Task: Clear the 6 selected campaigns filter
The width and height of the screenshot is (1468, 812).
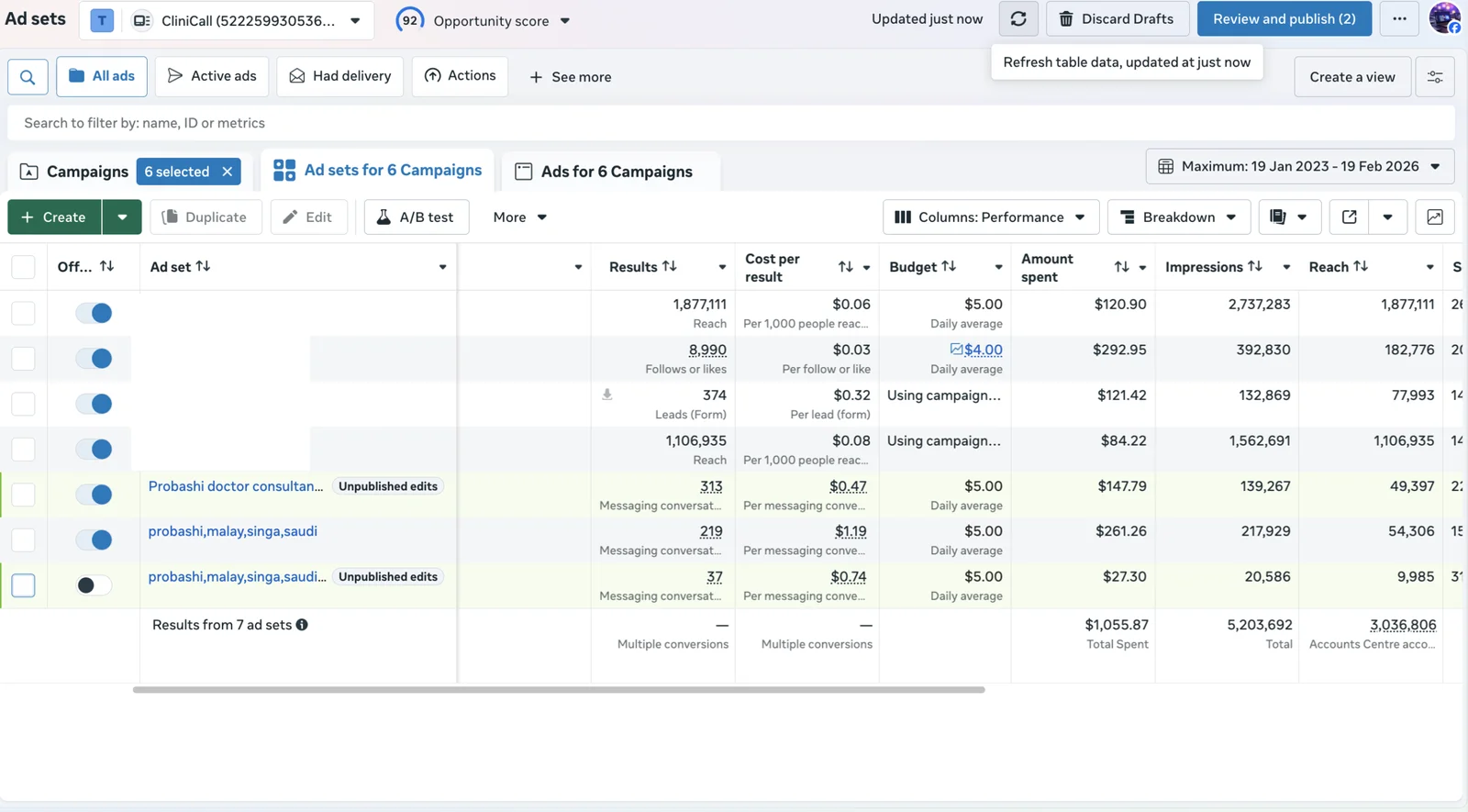Action: pos(228,172)
